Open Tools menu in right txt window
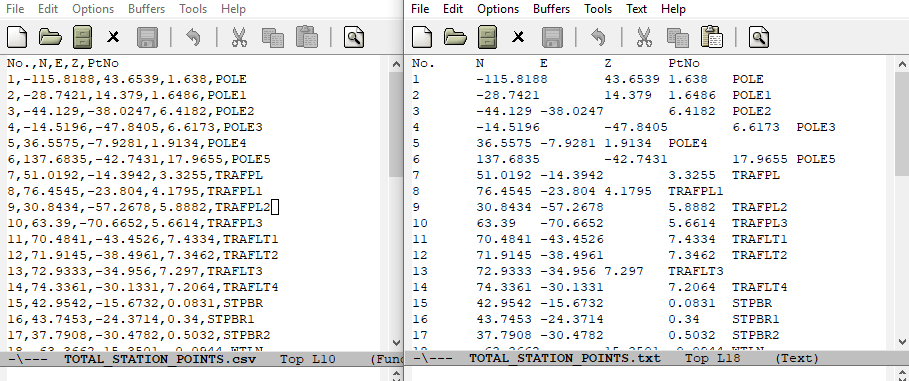 (x=598, y=9)
